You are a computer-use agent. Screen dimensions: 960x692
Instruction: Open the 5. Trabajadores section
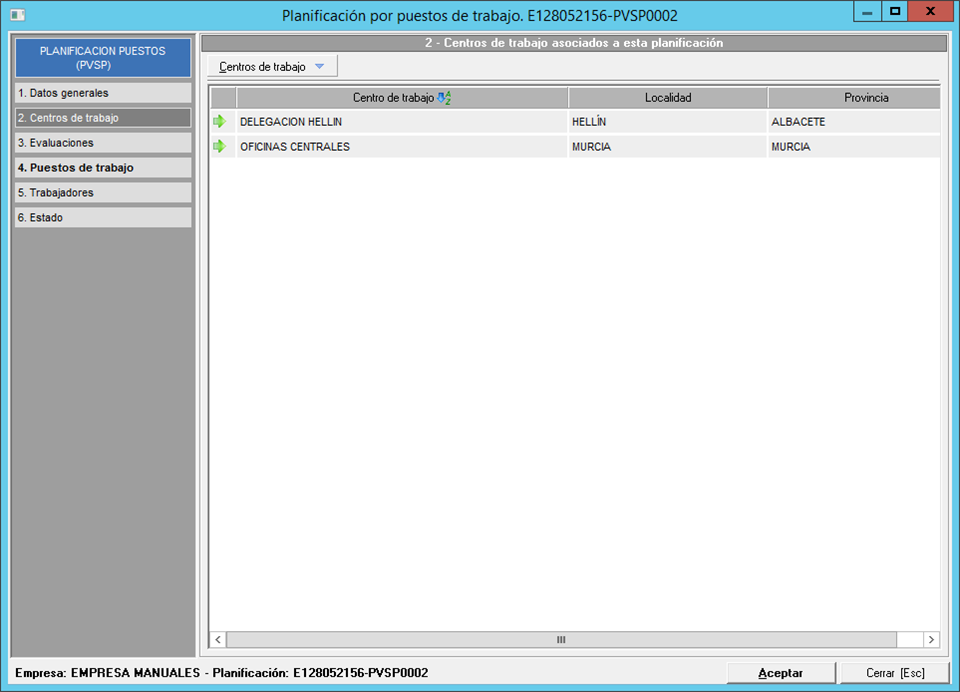pyautogui.click(x=103, y=192)
